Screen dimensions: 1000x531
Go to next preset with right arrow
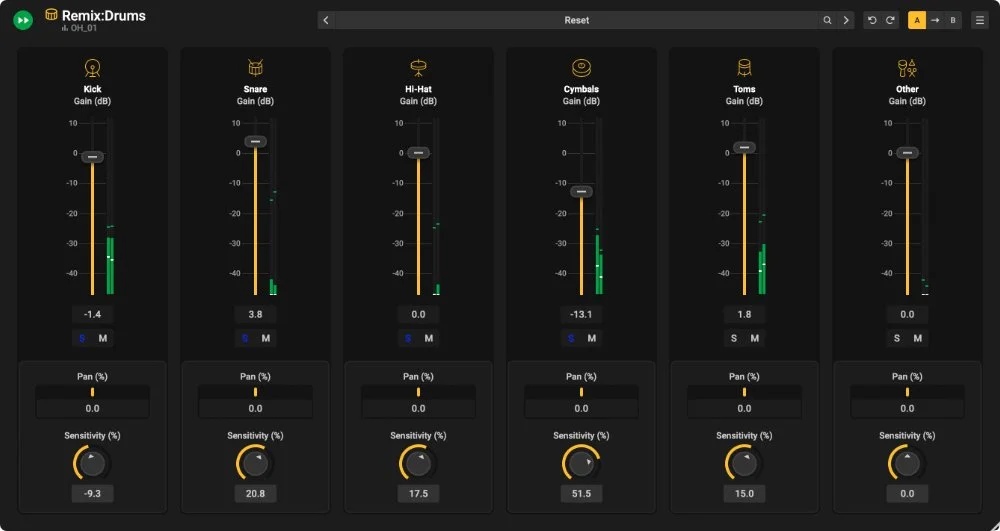[846, 20]
